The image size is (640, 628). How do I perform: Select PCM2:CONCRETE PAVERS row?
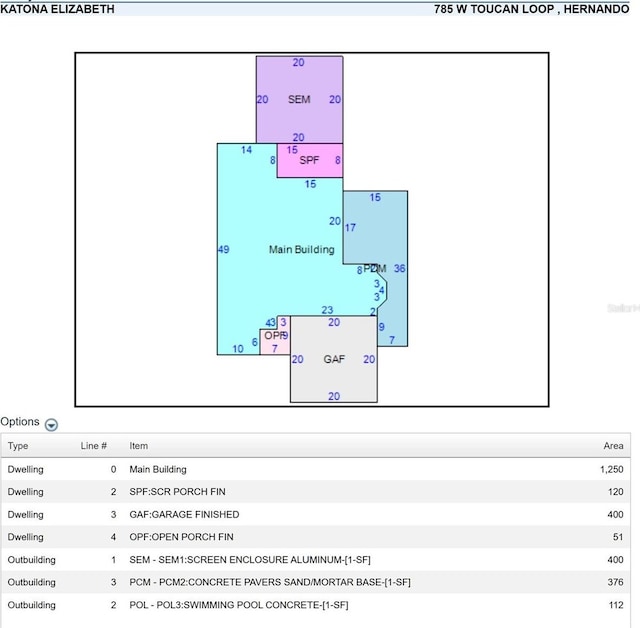tap(316, 582)
